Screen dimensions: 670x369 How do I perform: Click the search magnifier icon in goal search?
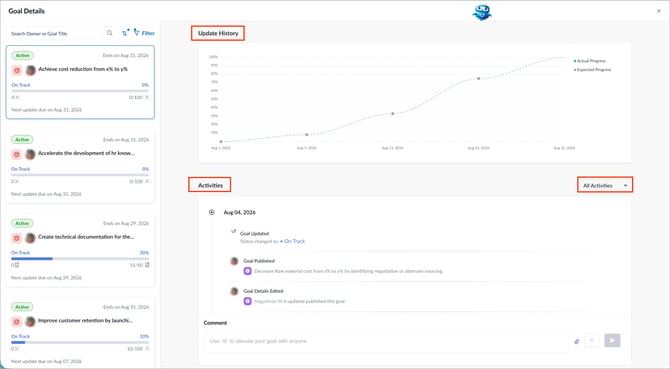point(109,33)
